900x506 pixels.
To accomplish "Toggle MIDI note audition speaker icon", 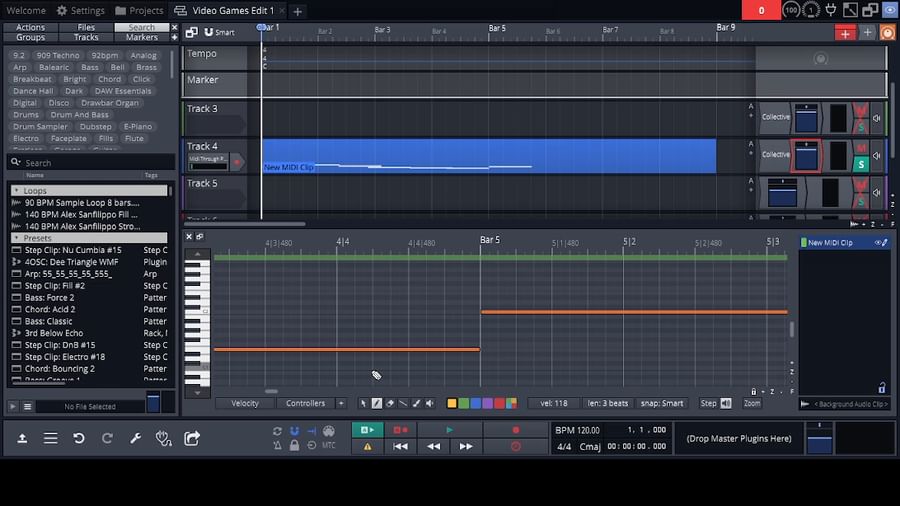I will pos(429,403).
